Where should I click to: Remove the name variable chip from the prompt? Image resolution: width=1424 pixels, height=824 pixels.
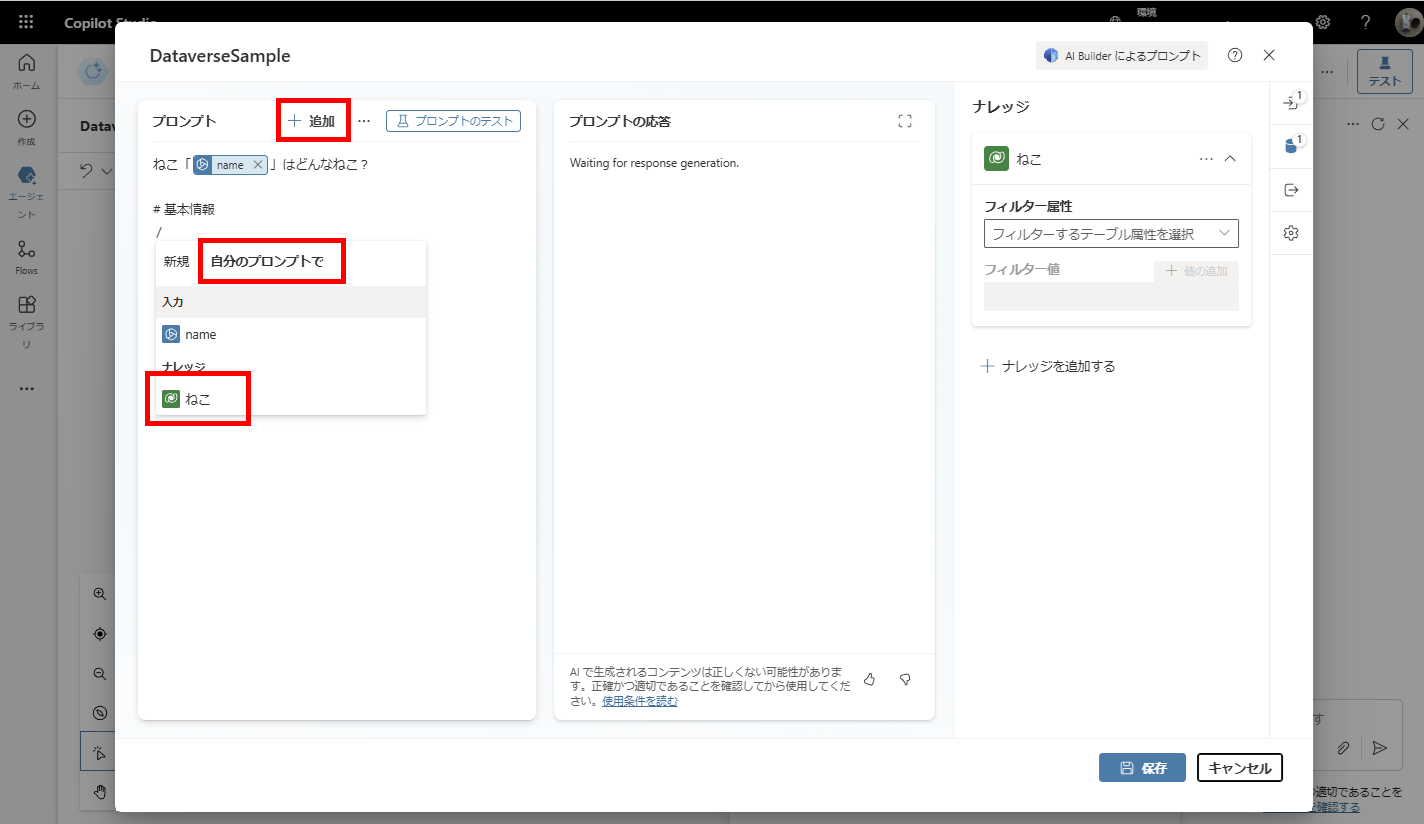[256, 164]
